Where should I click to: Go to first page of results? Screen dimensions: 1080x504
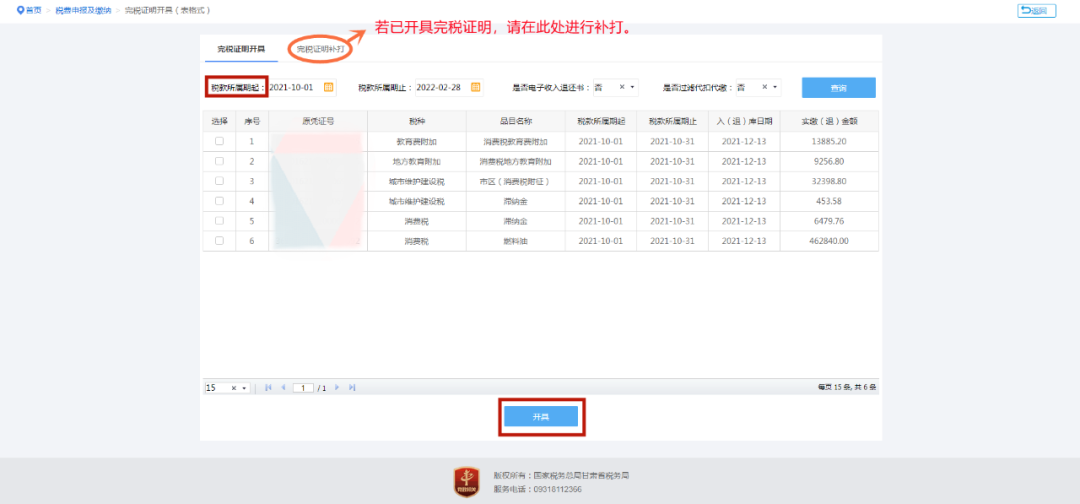tap(269, 388)
